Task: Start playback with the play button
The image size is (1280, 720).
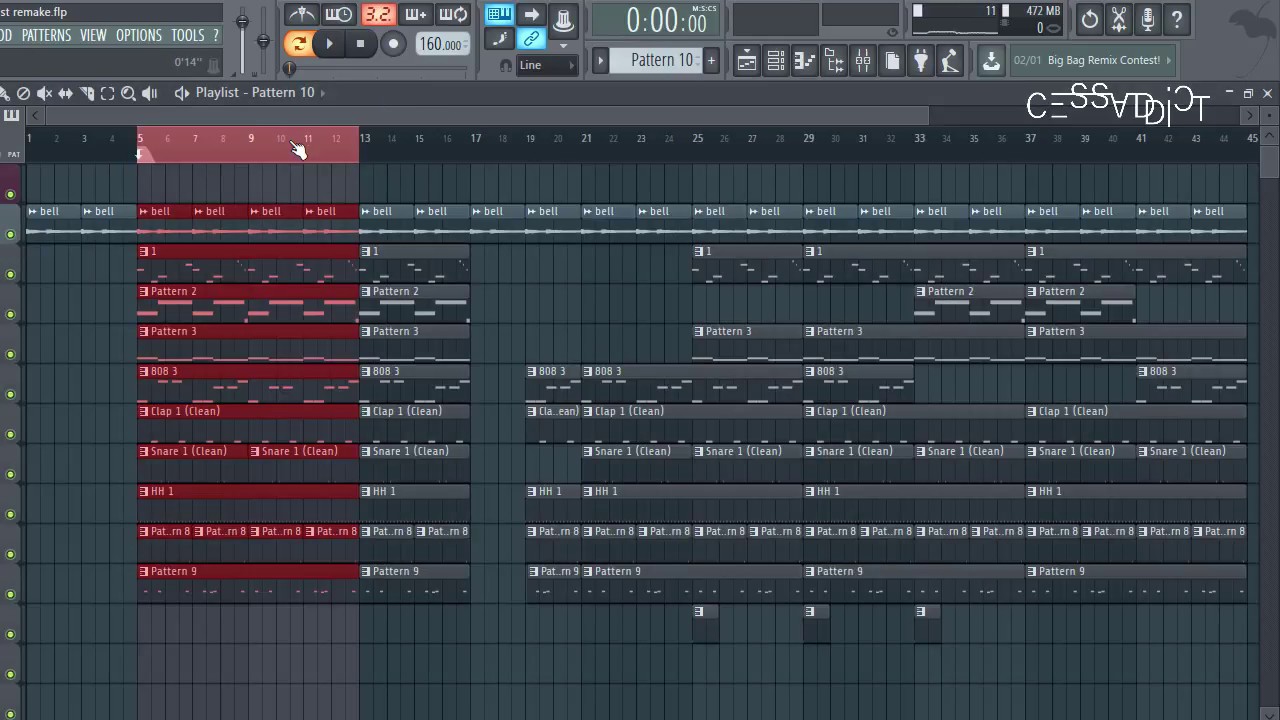Action: click(329, 43)
